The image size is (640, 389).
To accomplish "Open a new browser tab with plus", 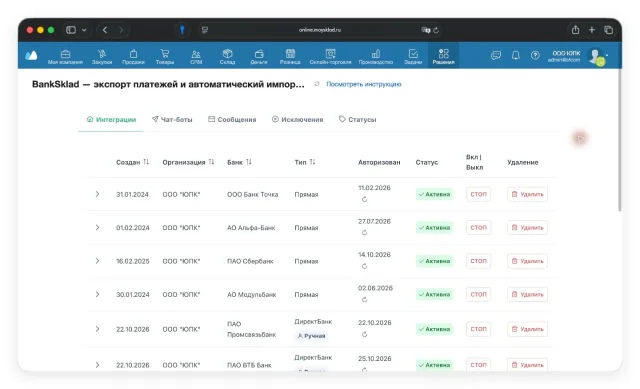I will point(592,30).
